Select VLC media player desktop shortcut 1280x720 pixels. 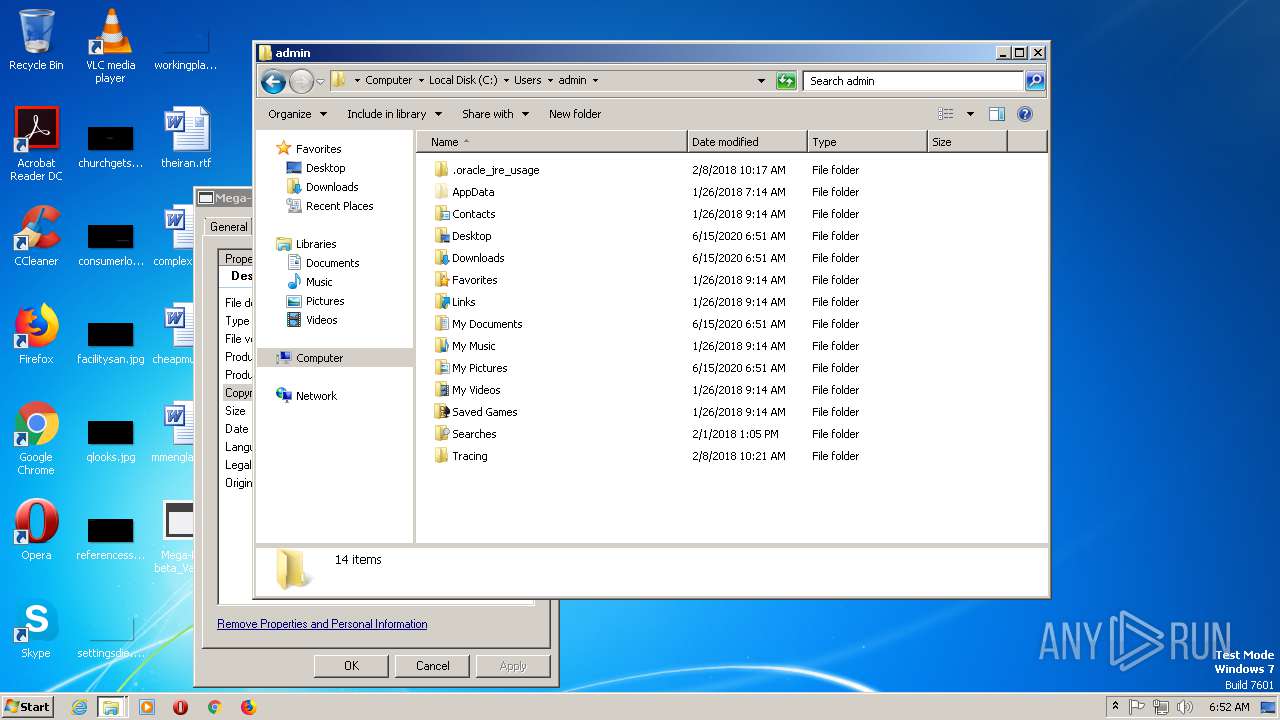pos(110,46)
